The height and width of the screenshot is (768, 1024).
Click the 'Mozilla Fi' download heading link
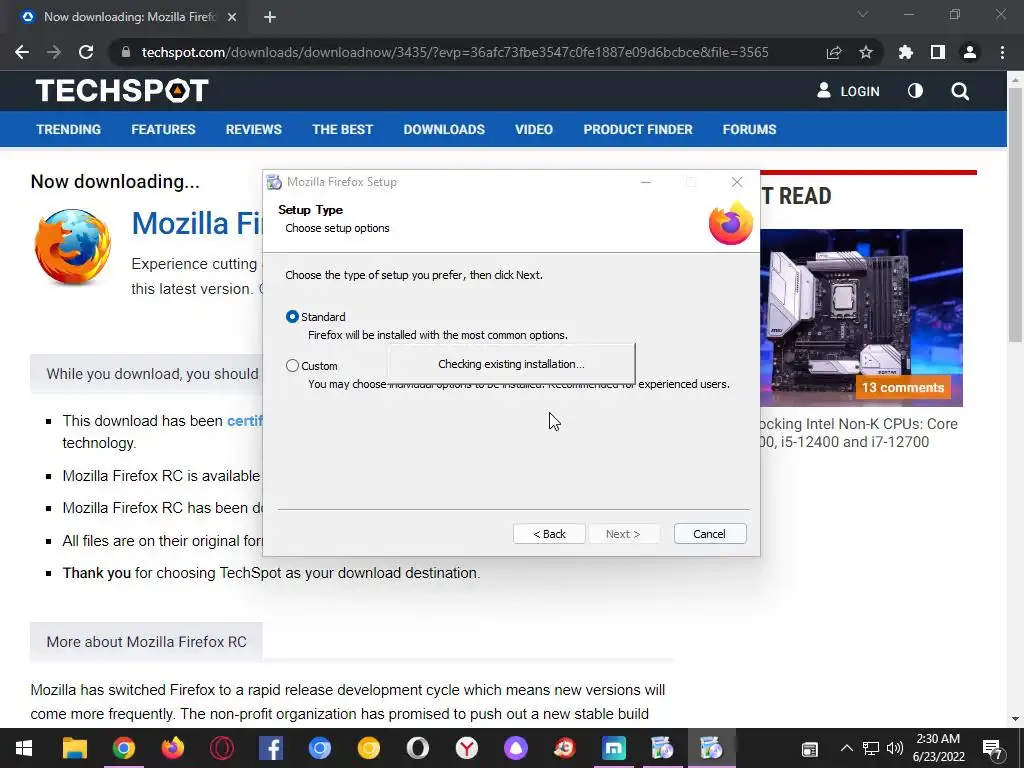point(197,223)
